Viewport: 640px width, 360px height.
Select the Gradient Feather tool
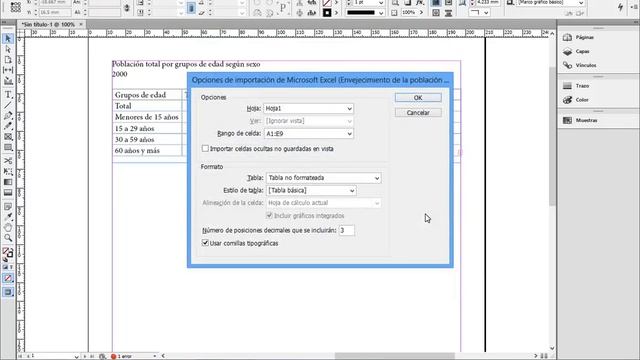[x=8, y=193]
